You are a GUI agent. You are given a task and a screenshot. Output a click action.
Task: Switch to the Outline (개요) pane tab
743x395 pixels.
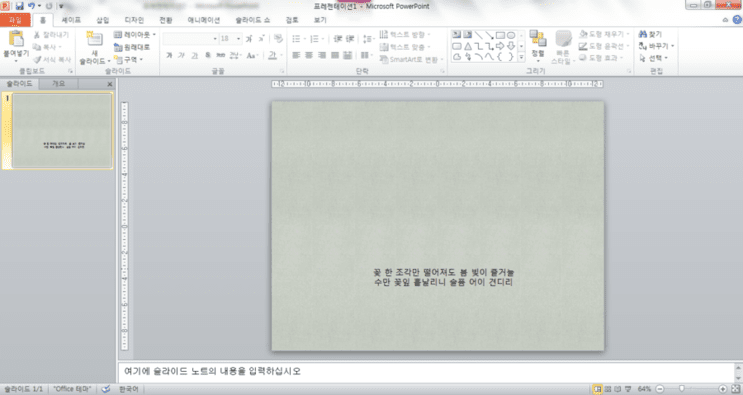point(59,83)
